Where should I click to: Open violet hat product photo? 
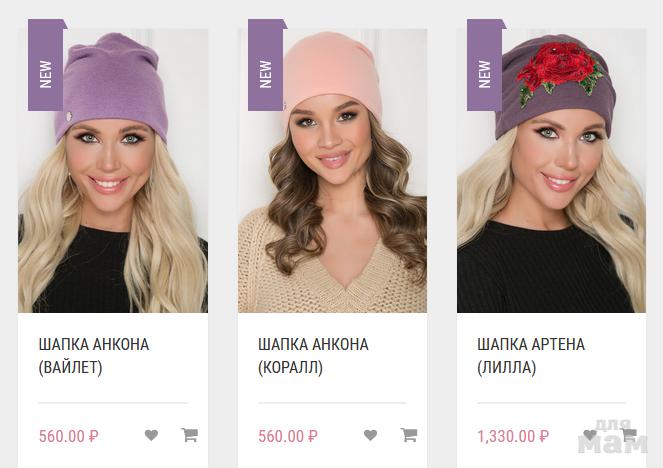click(113, 171)
